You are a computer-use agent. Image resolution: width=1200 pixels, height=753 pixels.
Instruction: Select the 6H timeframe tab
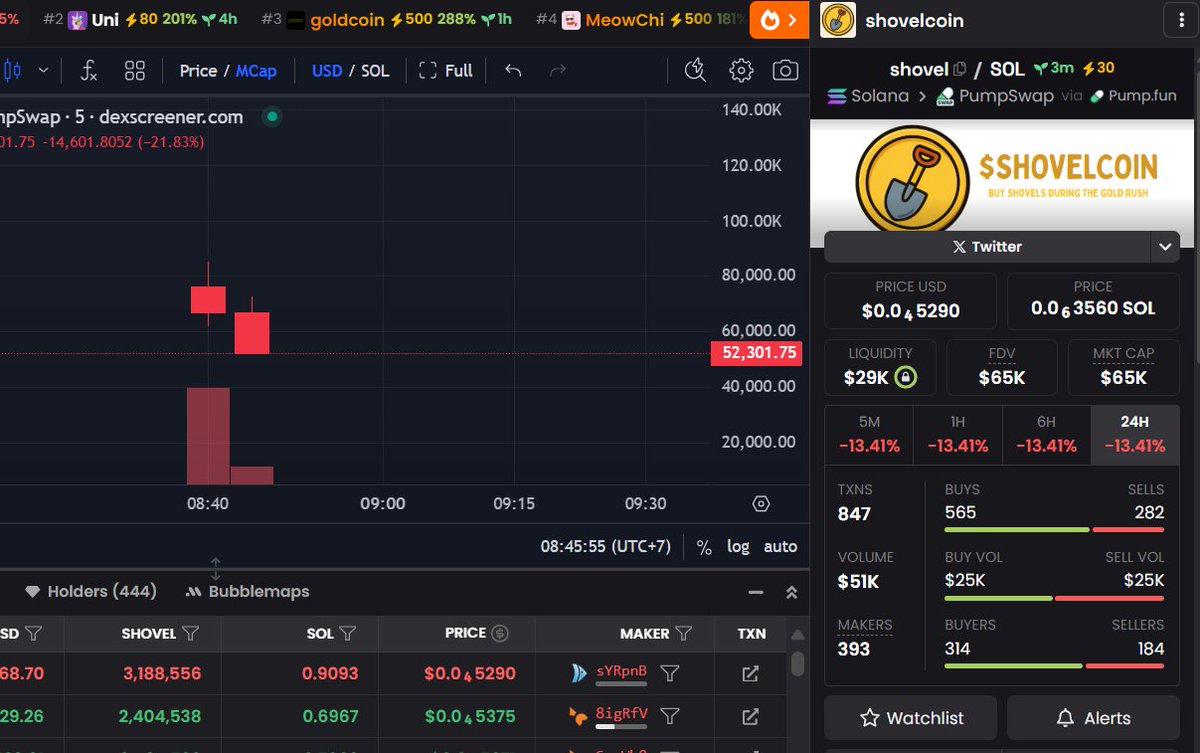[x=1046, y=435]
